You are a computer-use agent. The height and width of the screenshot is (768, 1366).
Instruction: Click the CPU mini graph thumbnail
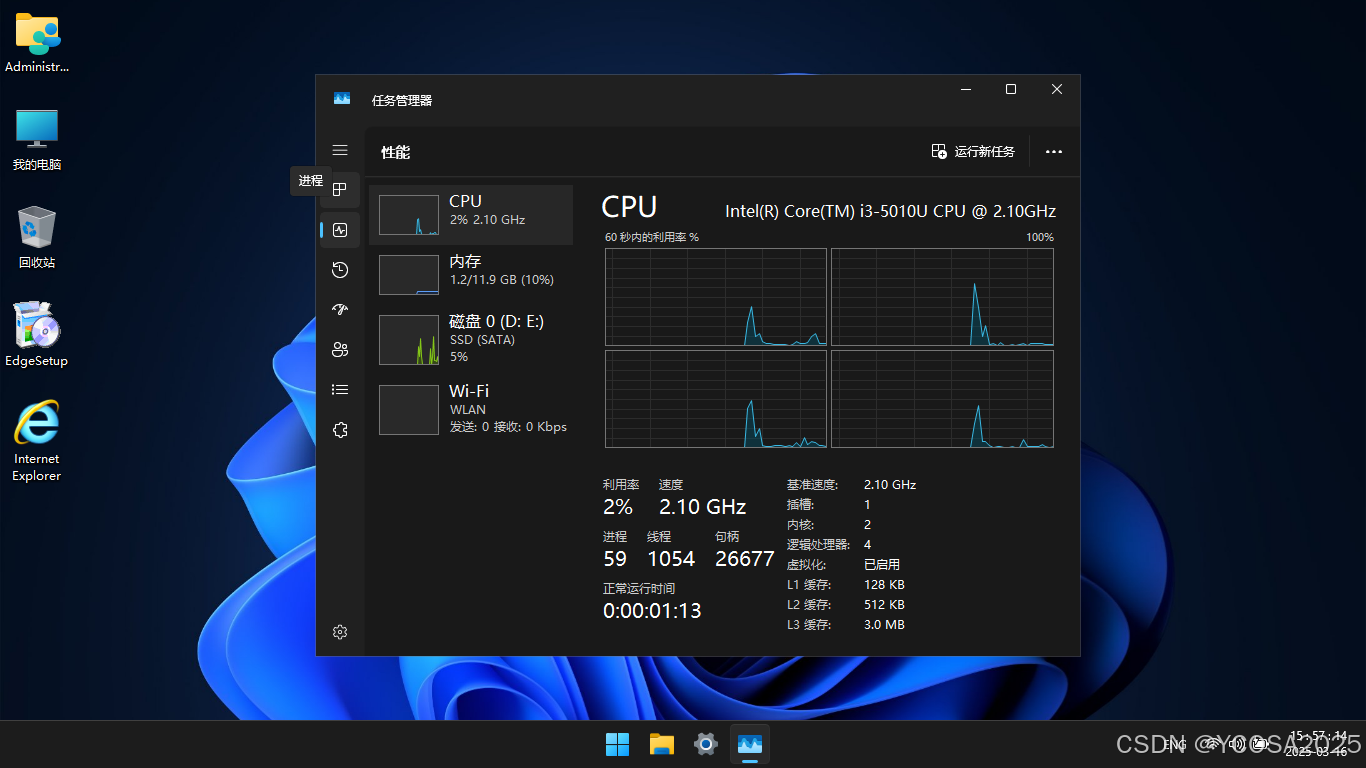(x=409, y=215)
